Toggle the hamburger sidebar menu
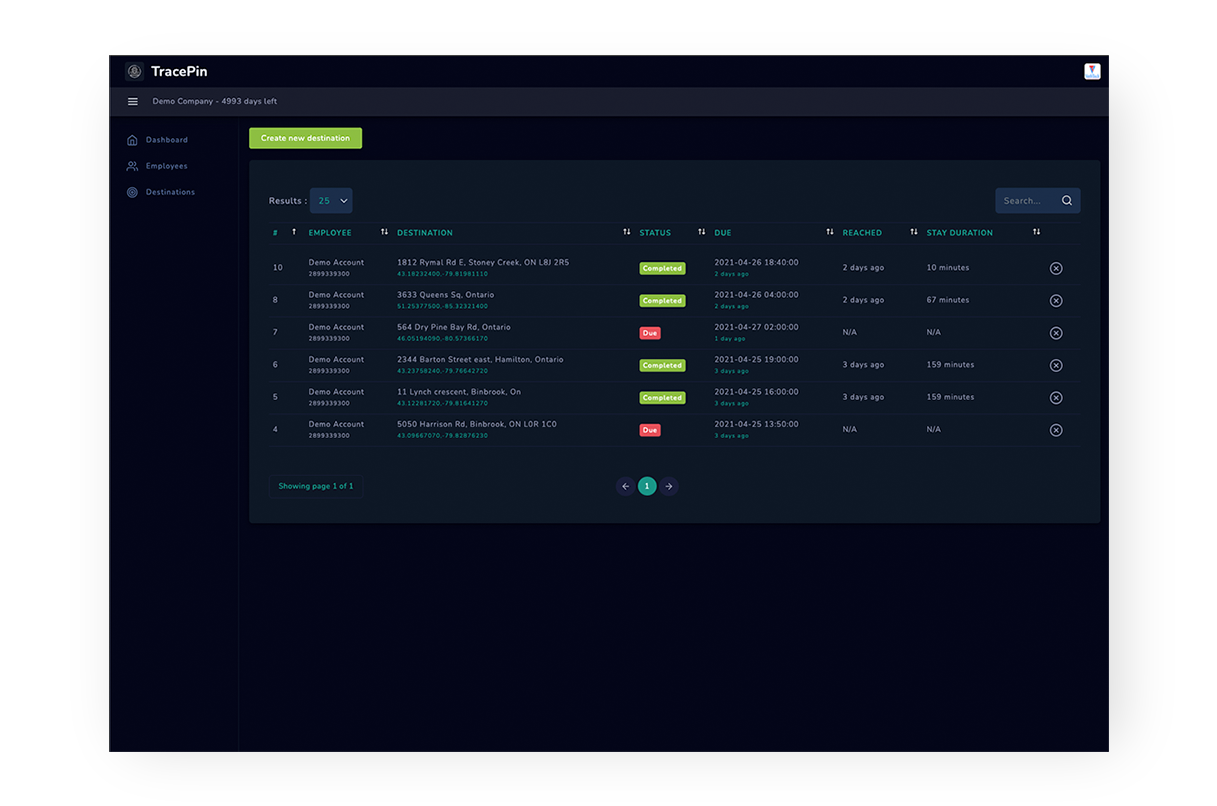 (x=133, y=102)
